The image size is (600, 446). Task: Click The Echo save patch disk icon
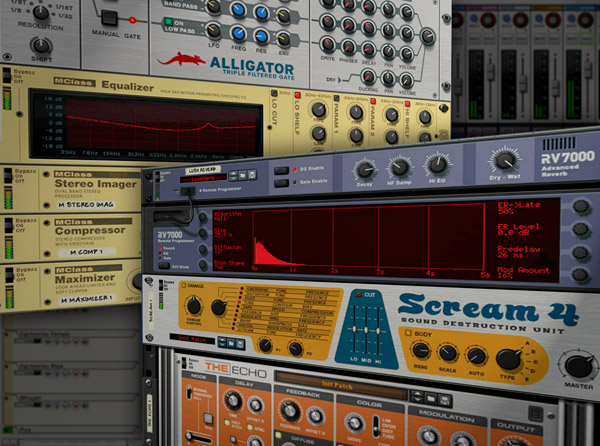click(x=445, y=400)
